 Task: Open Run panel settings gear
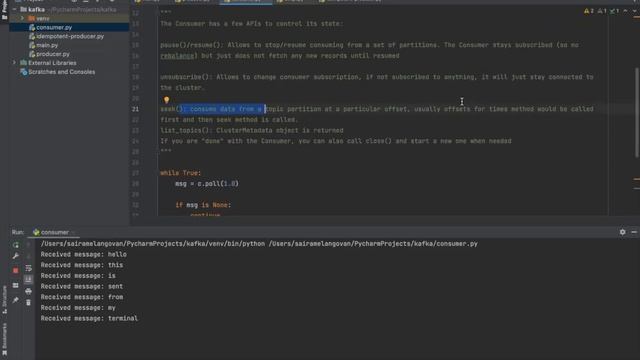tap(622, 232)
